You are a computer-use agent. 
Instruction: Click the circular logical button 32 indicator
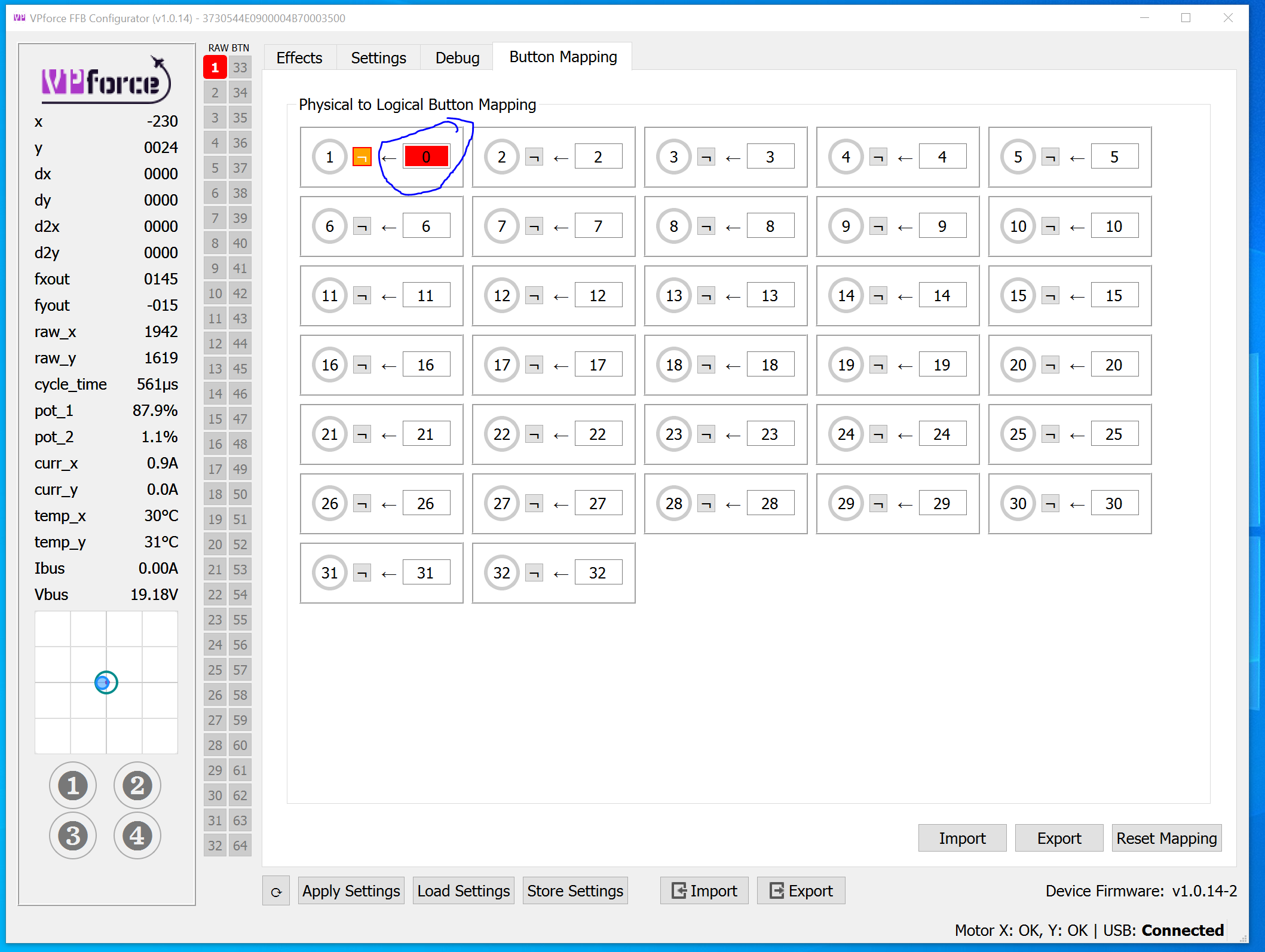[501, 573]
